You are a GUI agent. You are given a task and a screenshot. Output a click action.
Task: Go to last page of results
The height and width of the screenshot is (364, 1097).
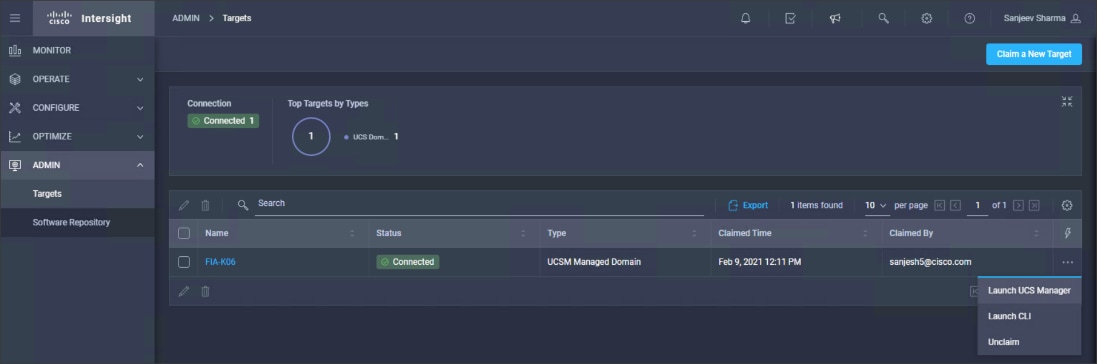click(x=1034, y=205)
